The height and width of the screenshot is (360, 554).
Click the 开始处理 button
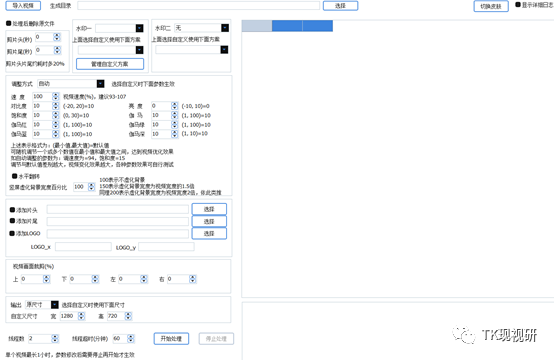[x=171, y=338]
